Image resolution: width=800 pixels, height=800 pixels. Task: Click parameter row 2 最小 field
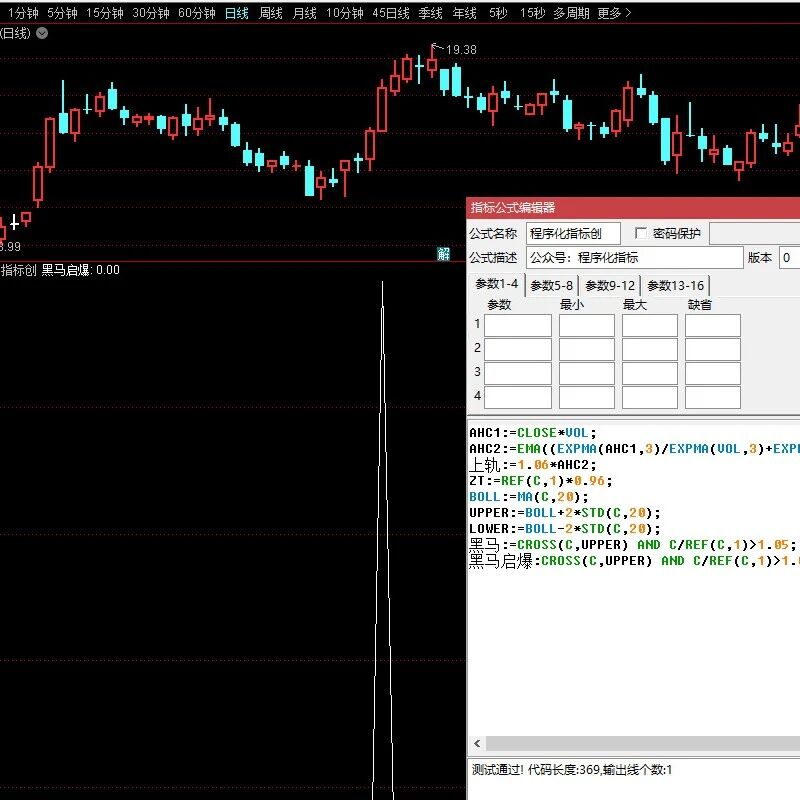[586, 349]
